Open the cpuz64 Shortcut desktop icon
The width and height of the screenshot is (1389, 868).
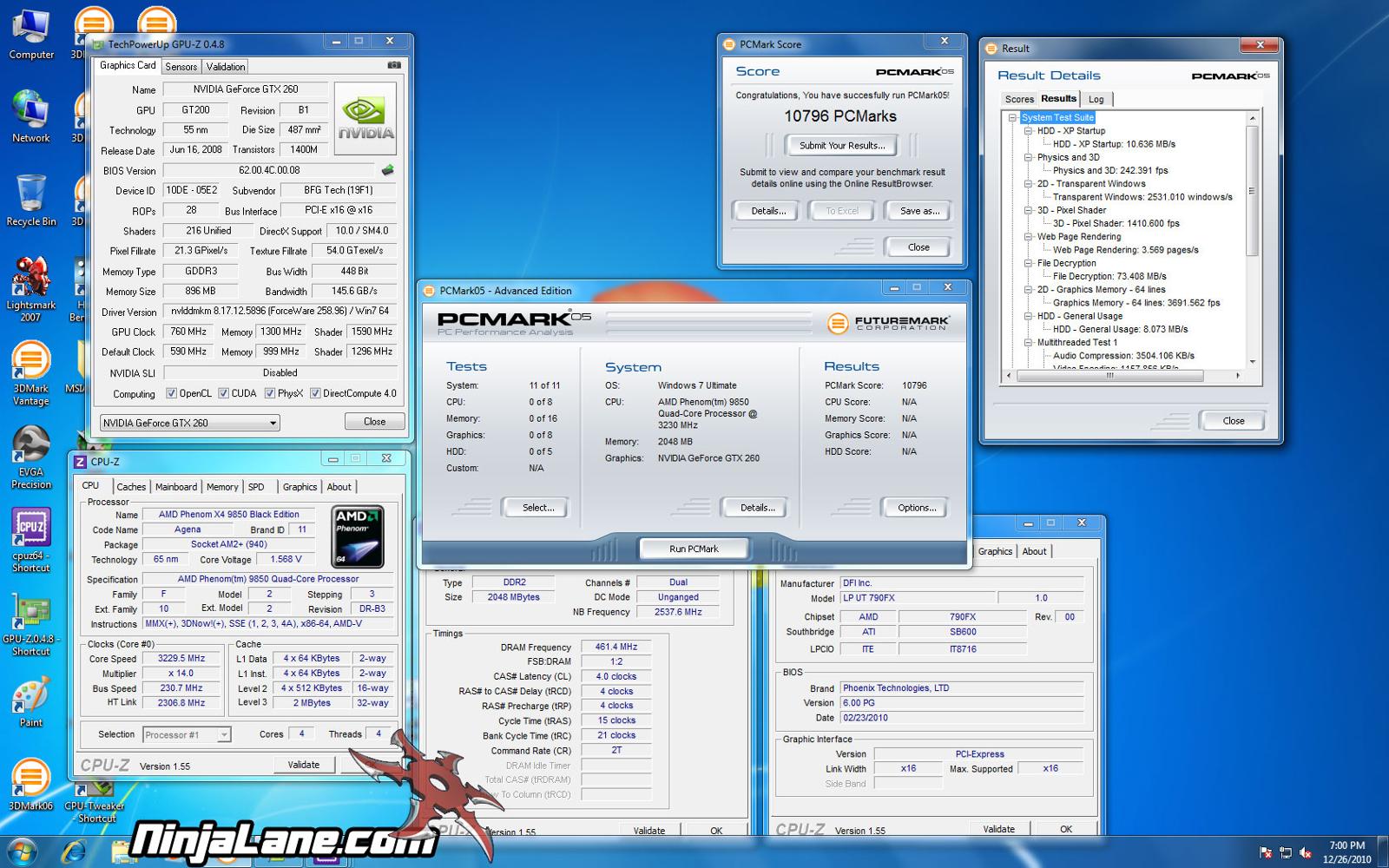click(31, 540)
